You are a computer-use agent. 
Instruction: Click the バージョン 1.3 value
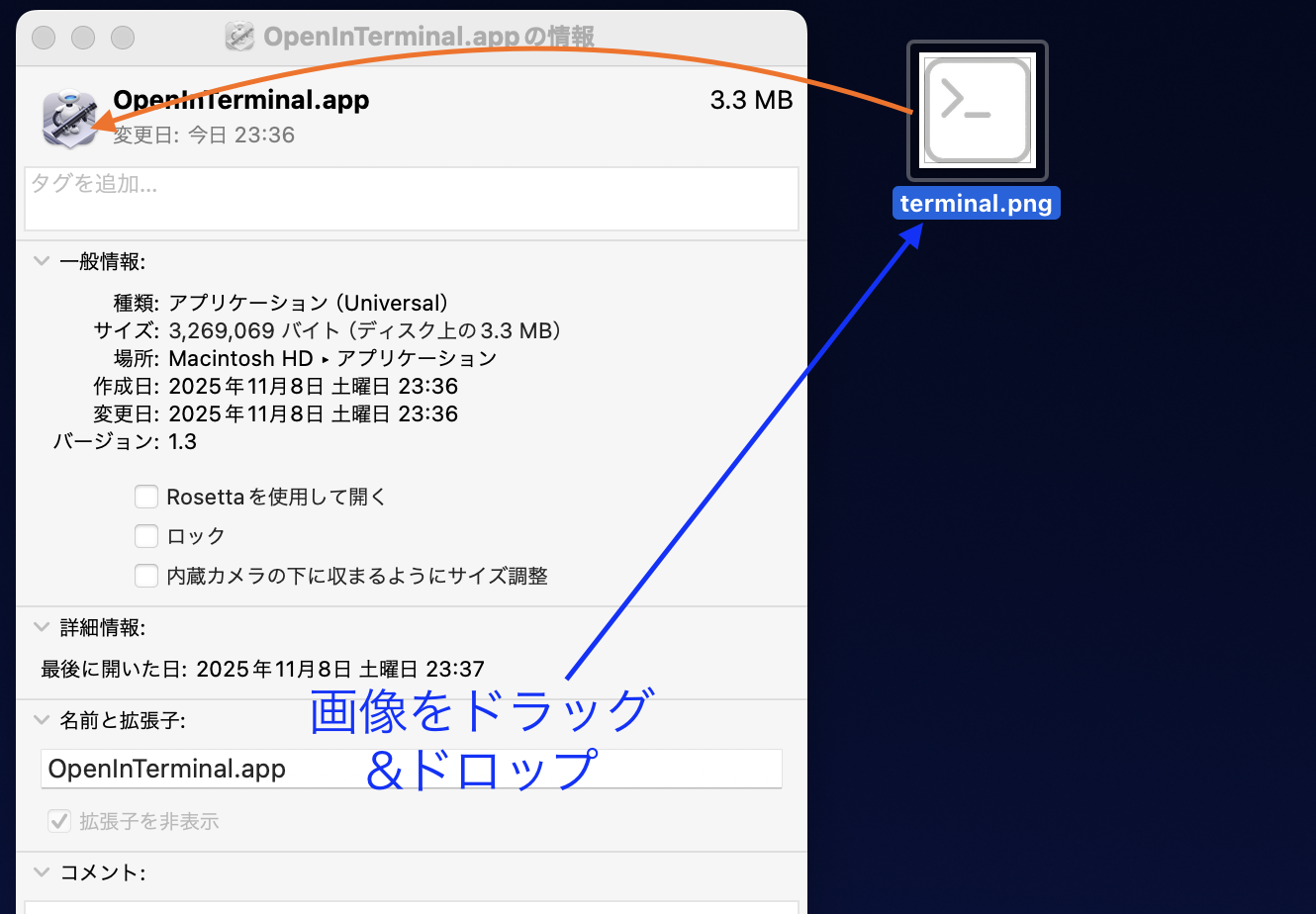click(183, 441)
